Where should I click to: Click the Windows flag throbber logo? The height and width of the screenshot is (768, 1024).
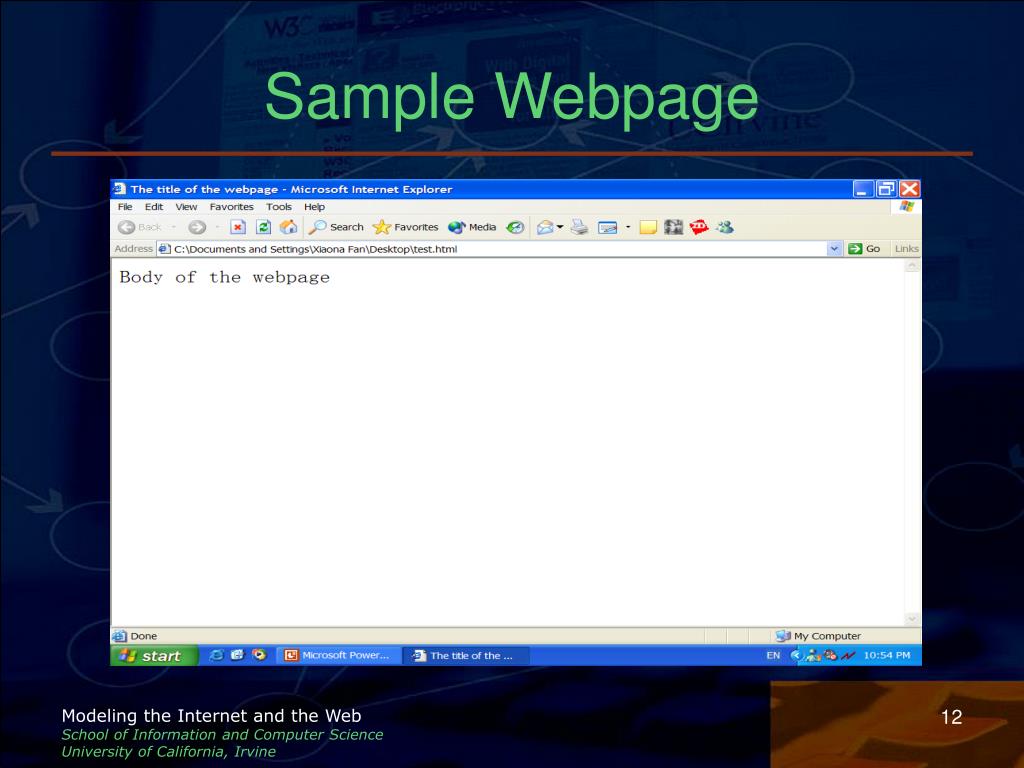906,207
